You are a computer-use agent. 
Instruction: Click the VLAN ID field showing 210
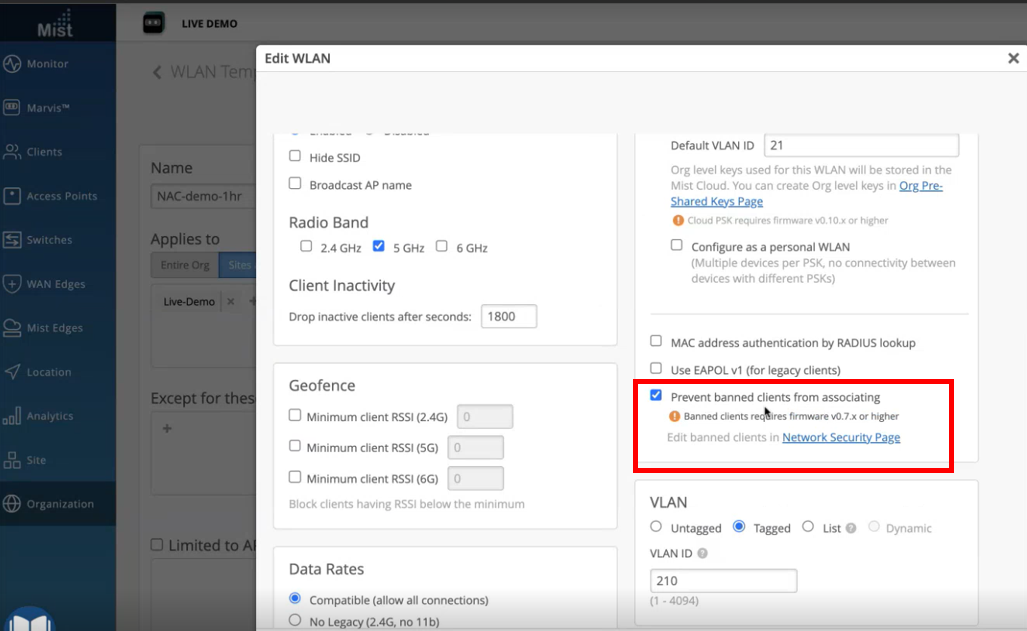[x=723, y=581]
